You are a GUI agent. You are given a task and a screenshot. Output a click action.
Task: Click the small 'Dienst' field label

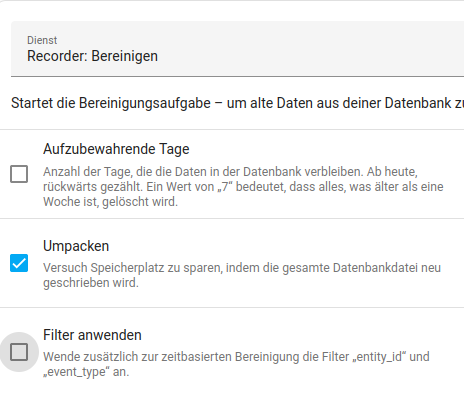42,40
